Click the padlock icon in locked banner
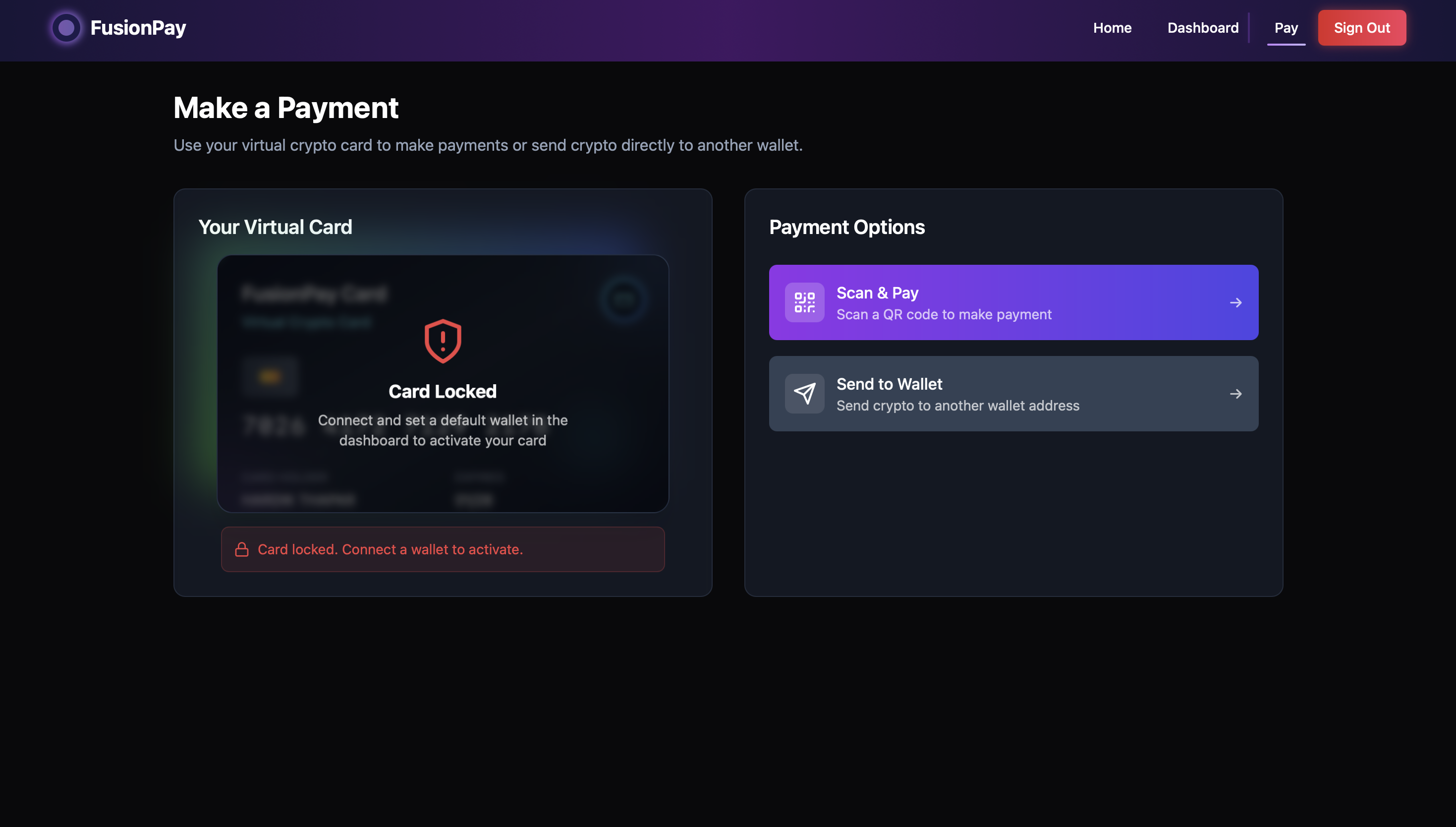This screenshot has width=1456, height=827. click(x=242, y=549)
